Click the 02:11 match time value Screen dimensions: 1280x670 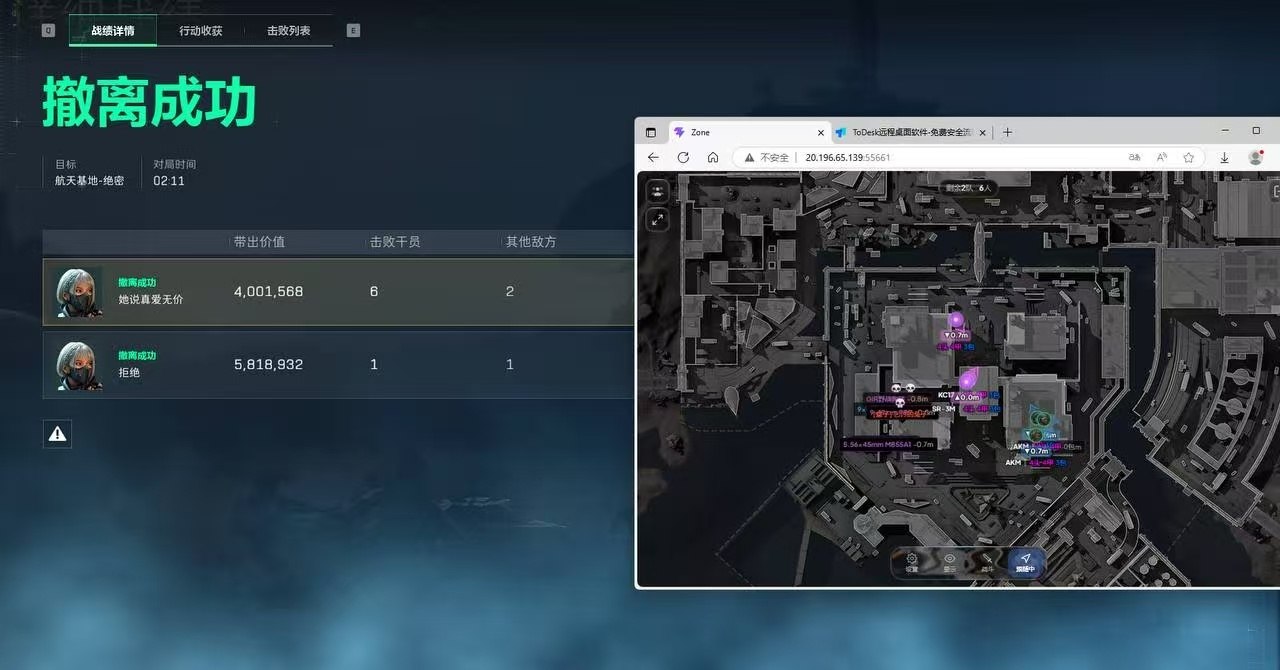(169, 181)
